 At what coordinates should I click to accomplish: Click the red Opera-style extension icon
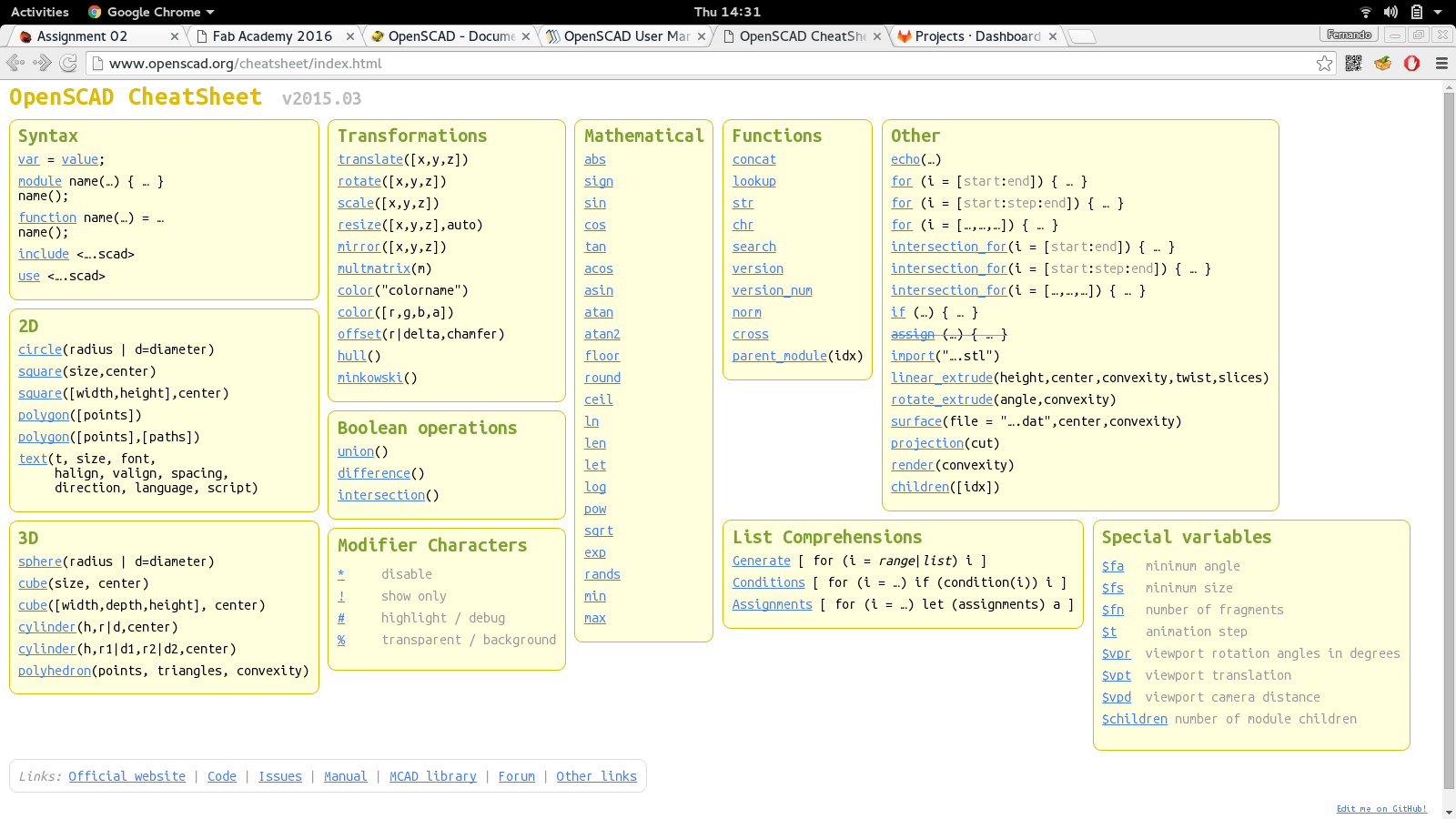point(1411,63)
